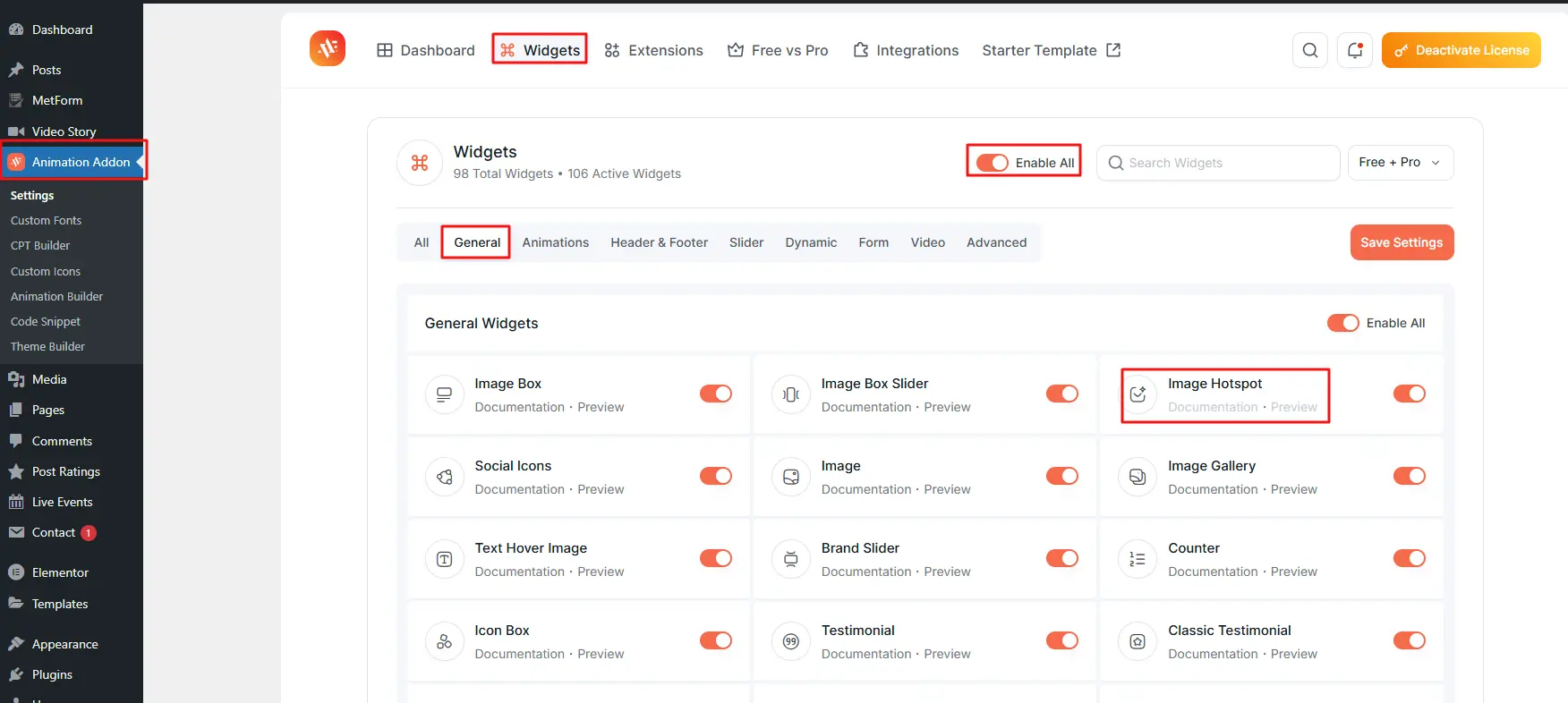Viewport: 1568px width, 703px height.
Task: Click the Classic Testimonial widget icon
Action: click(x=1138, y=641)
